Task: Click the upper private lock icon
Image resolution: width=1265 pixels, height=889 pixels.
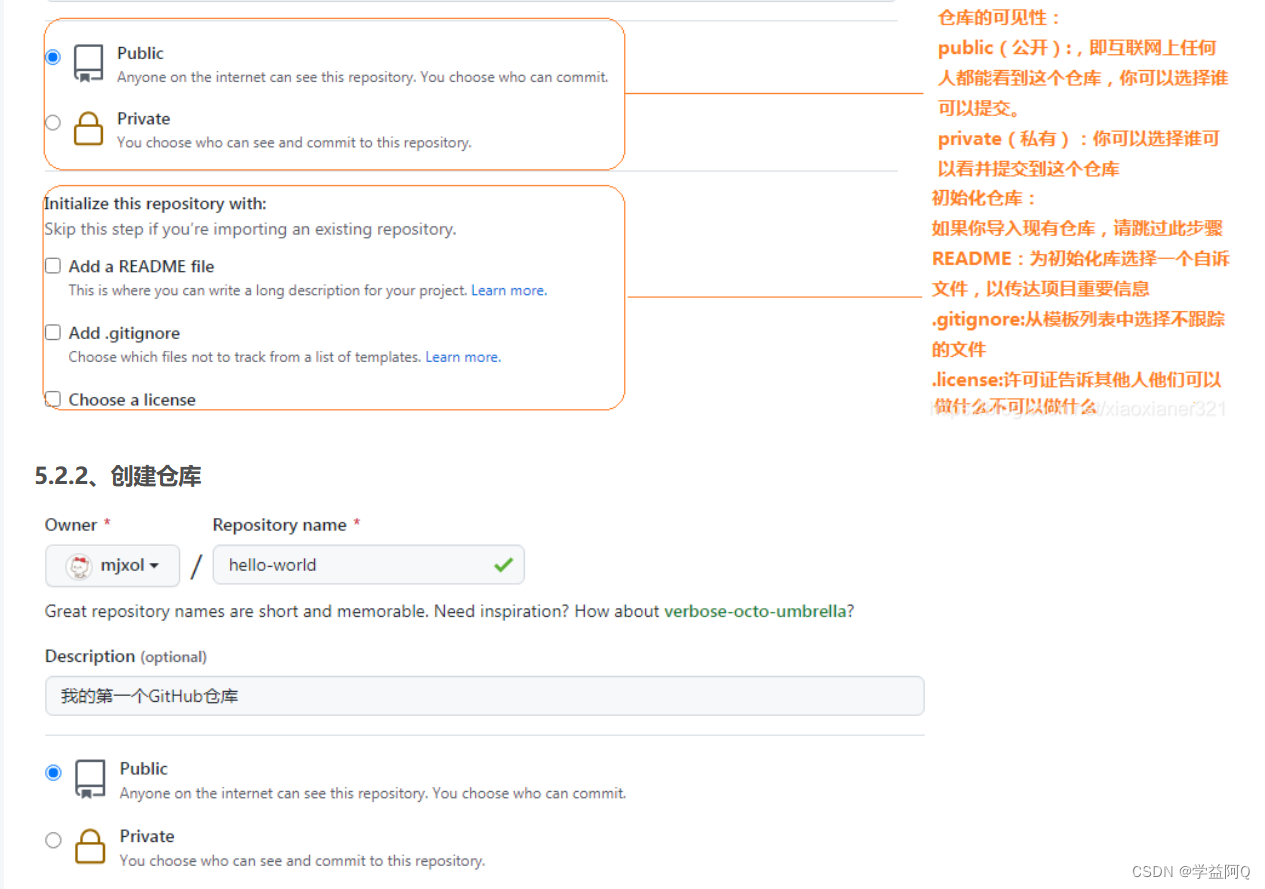Action: click(89, 128)
